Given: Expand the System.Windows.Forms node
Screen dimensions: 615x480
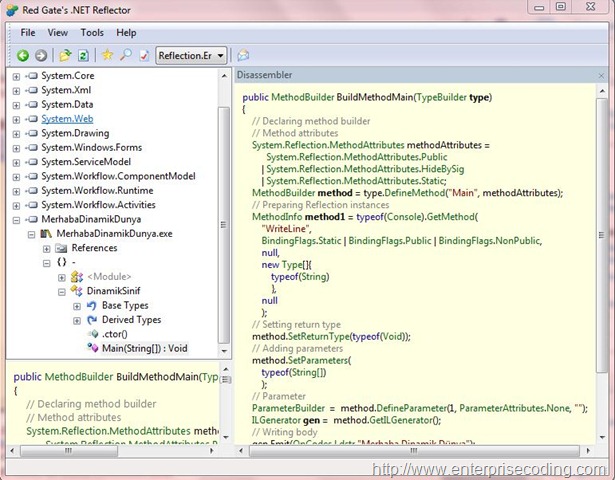Looking at the screenshot, I should tap(16, 149).
